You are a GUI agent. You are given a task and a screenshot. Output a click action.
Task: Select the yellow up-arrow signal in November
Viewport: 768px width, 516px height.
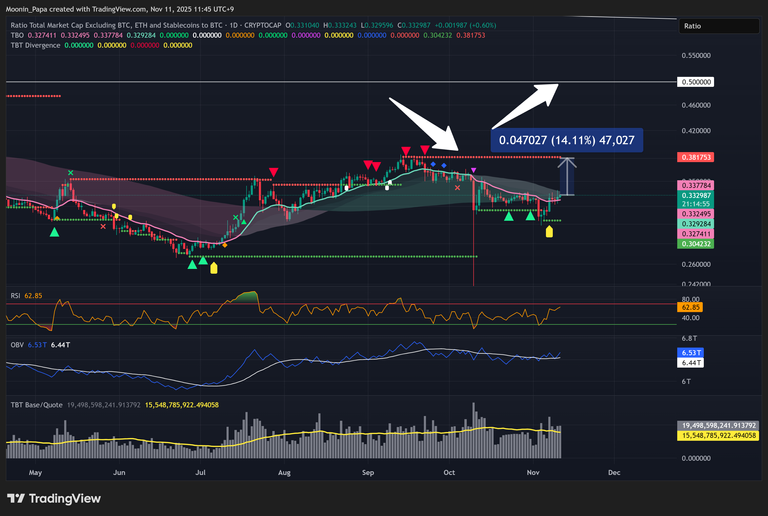(548, 233)
